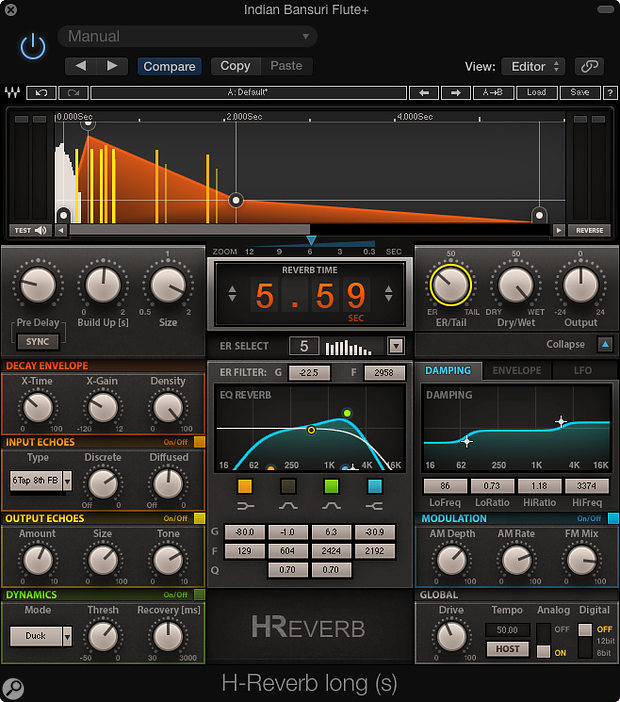Click the high-shelf filter shape icon

pyautogui.click(x=374, y=506)
